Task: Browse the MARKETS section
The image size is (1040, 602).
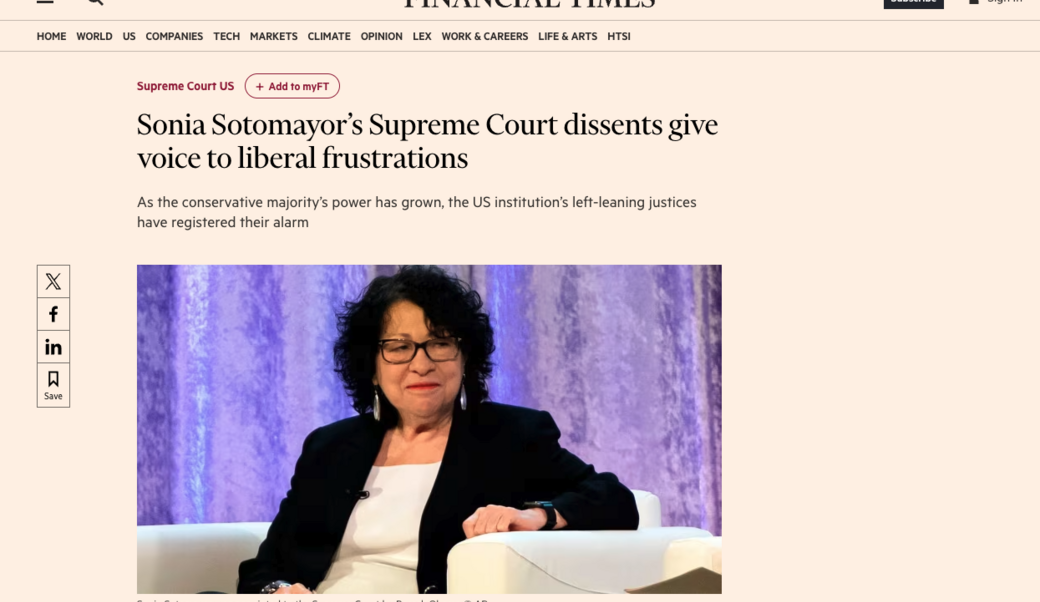Action: [273, 36]
